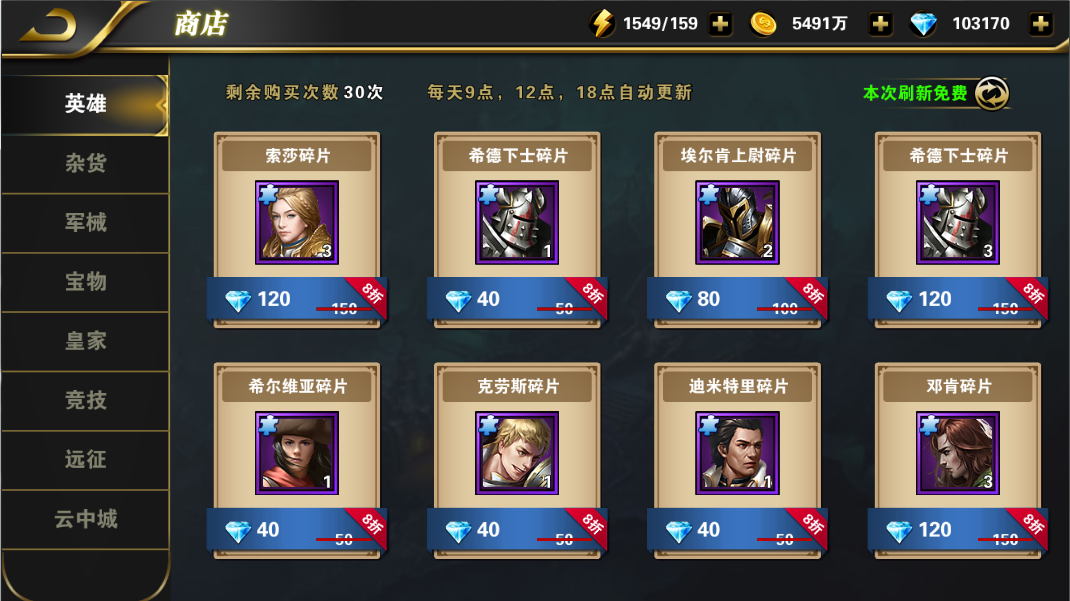Buy 迪米特里碎片 for 40 diamonds

[x=737, y=530]
